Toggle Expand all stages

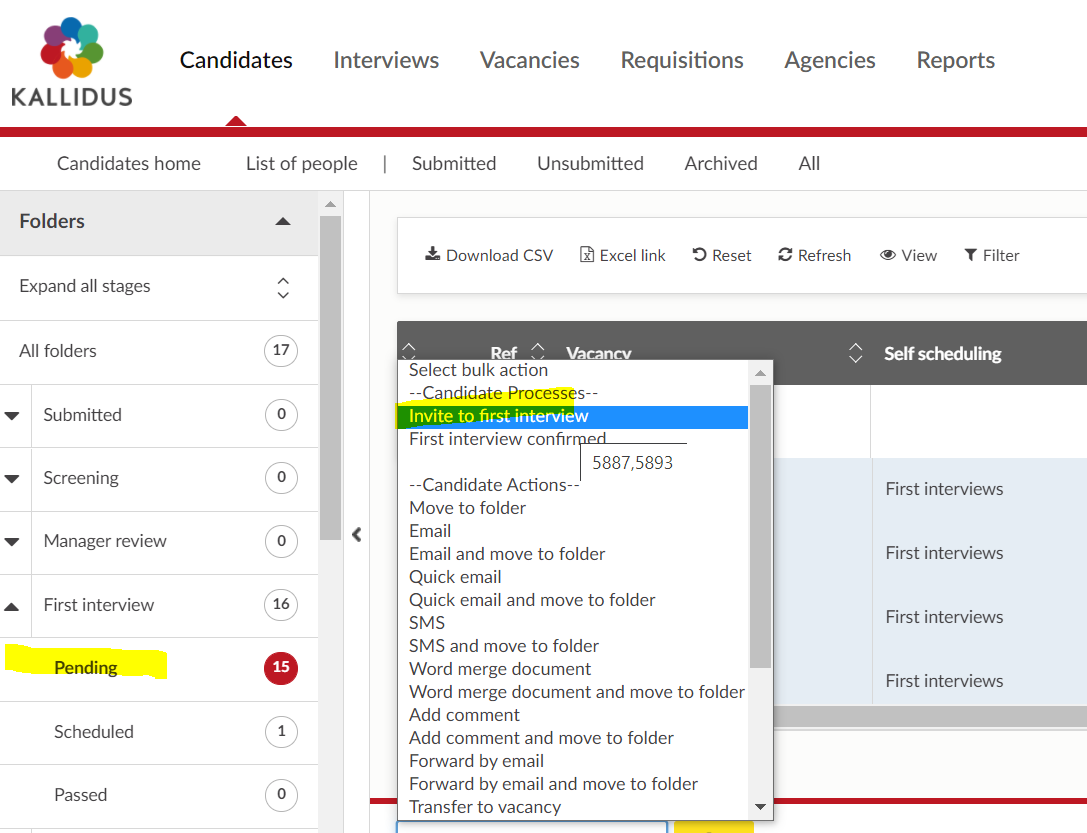click(x=283, y=287)
